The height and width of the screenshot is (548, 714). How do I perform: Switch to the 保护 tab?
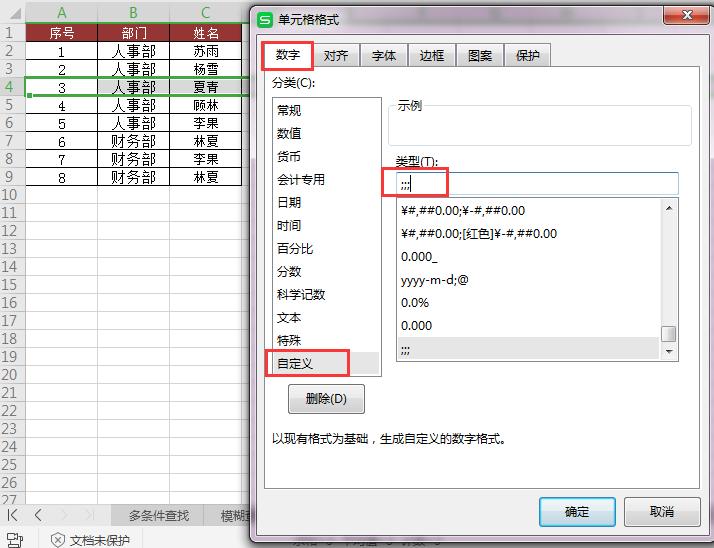(528, 56)
